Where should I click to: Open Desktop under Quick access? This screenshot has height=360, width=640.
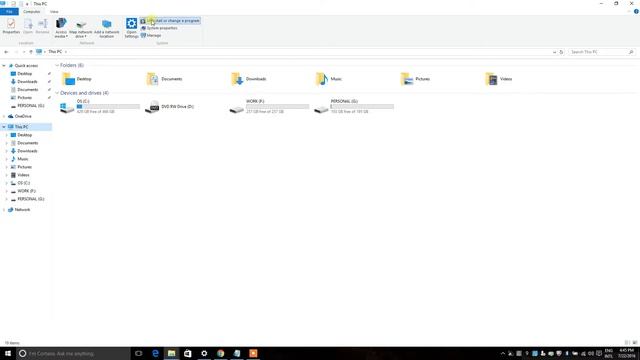pyautogui.click(x=24, y=74)
